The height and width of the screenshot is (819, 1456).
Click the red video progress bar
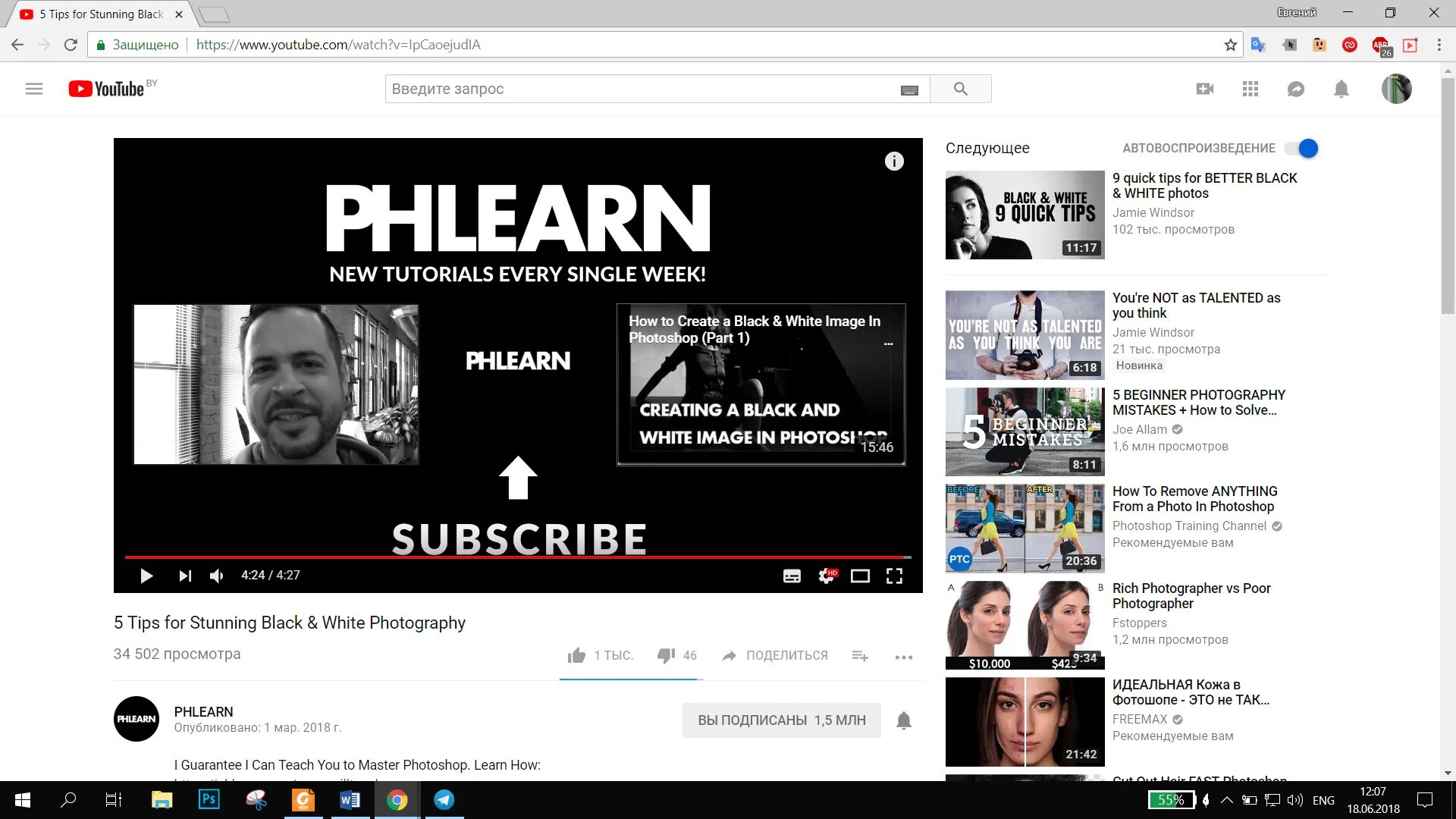point(516,557)
